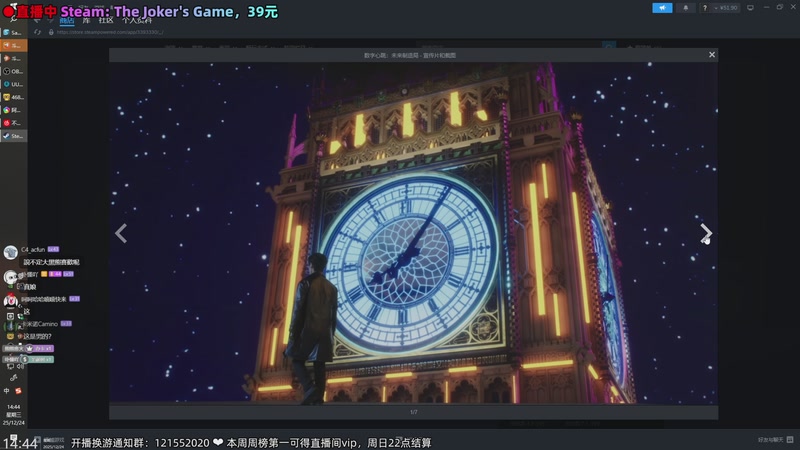Switch to the red NetEase taskbar app

point(14,123)
